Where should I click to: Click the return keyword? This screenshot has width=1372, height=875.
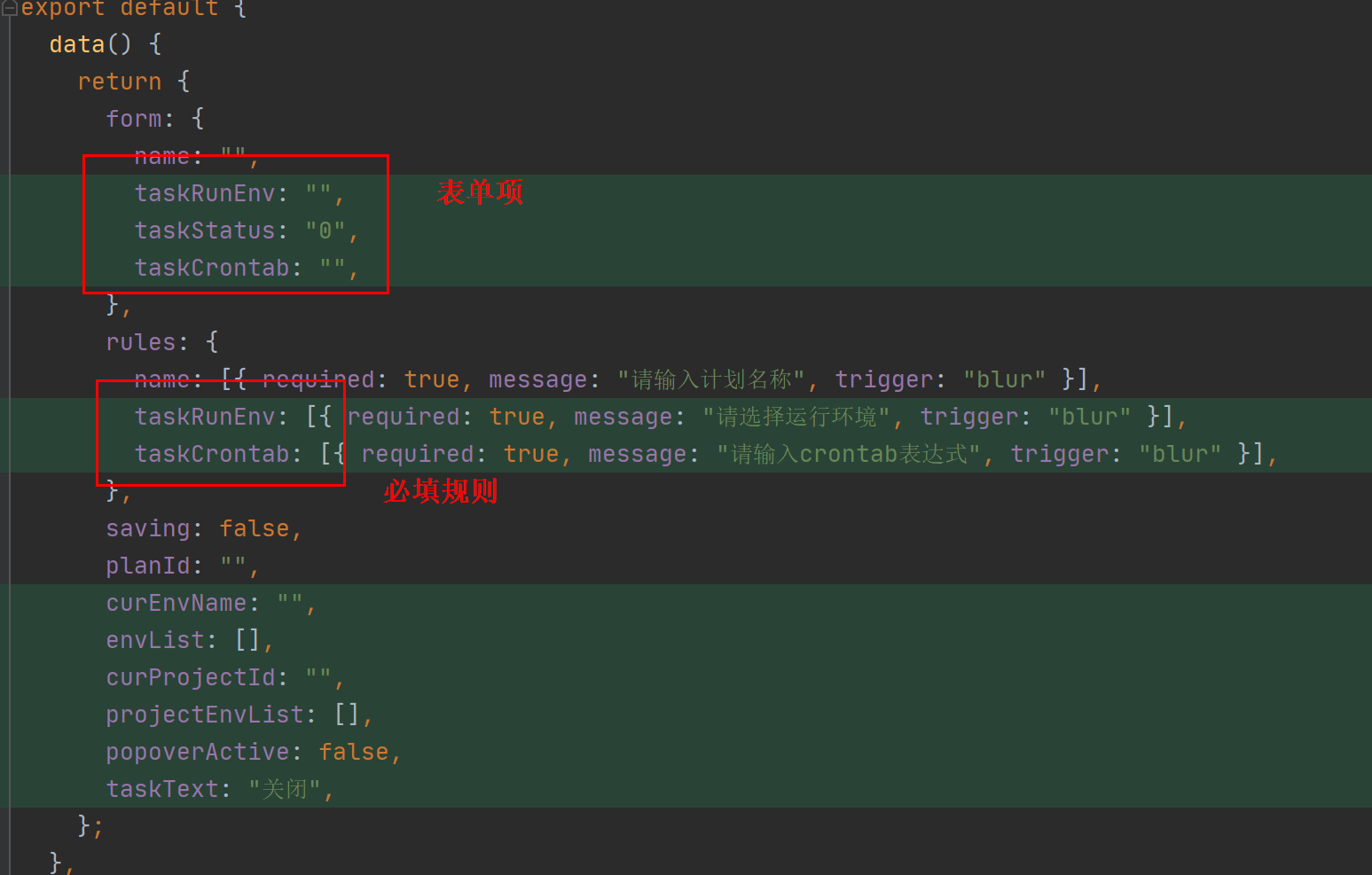pos(120,82)
